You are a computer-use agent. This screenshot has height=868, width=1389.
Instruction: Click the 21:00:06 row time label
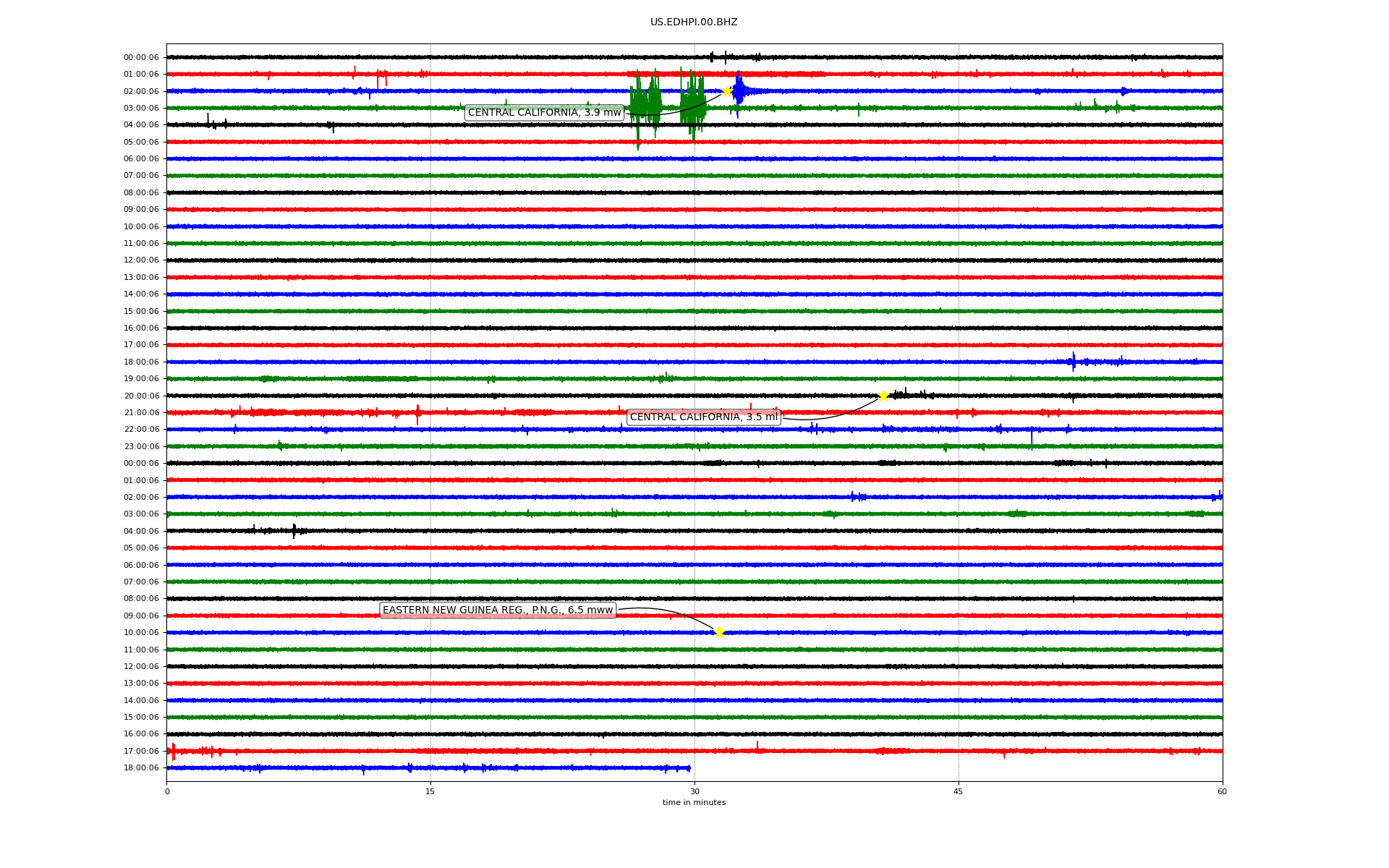pyautogui.click(x=141, y=412)
